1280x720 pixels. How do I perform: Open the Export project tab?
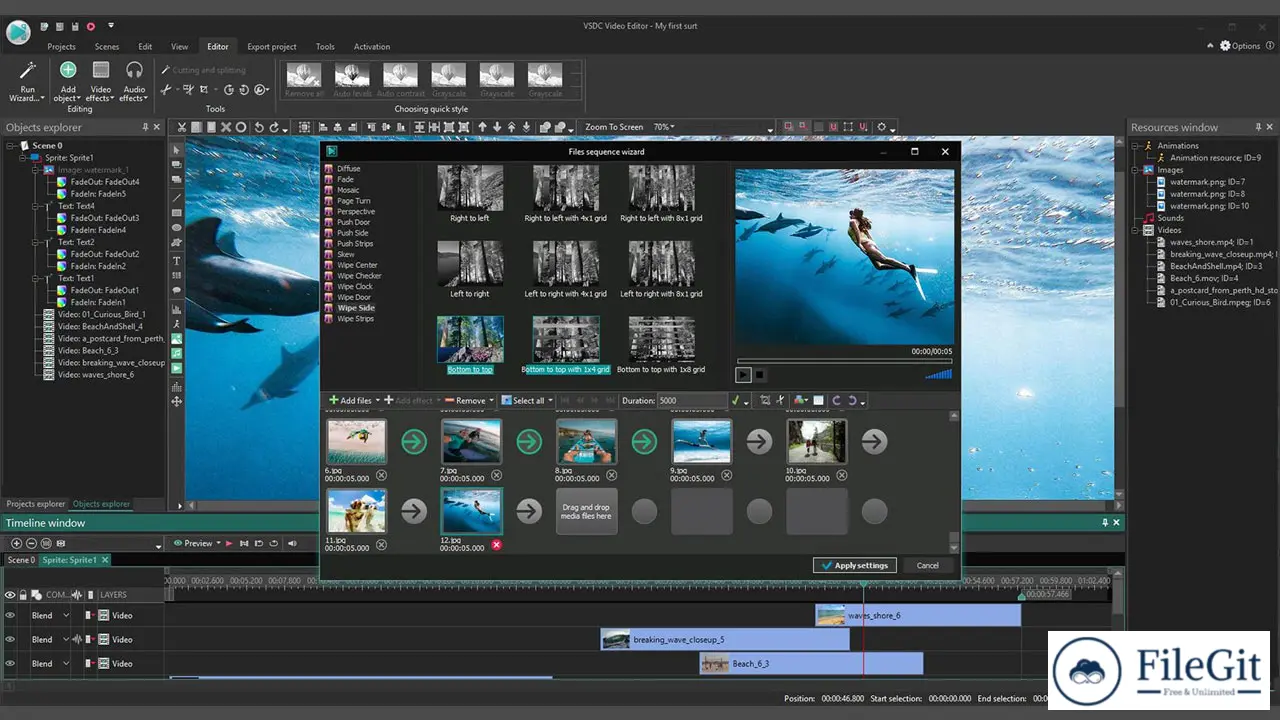pyautogui.click(x=272, y=46)
